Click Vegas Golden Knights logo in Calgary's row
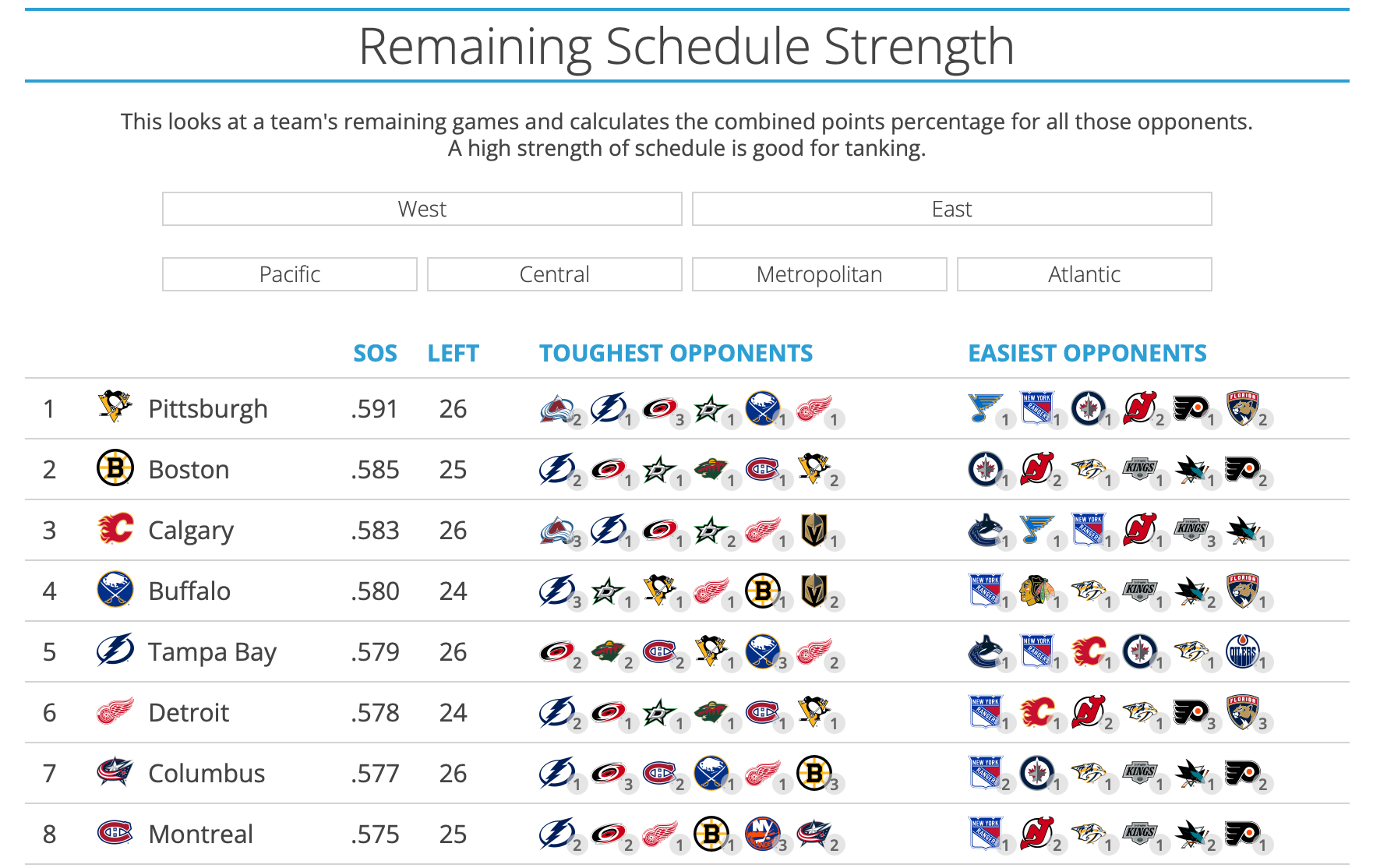Screen dimensions: 1373x868 814,530
